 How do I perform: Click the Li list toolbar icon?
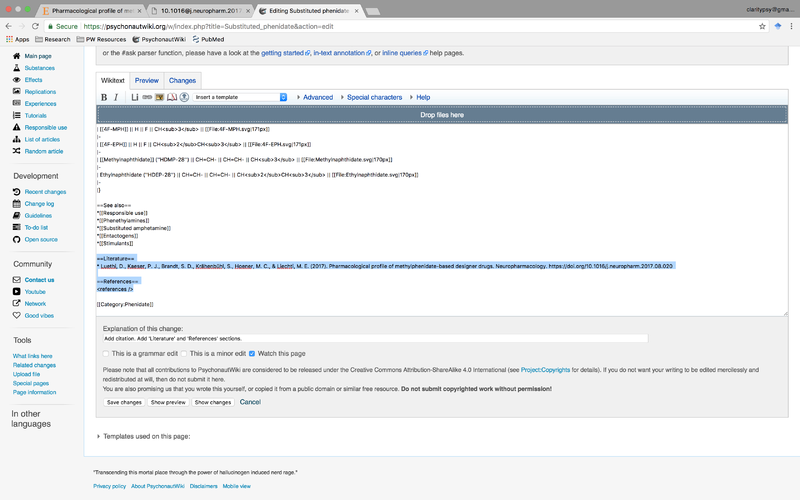pyautogui.click(x=135, y=97)
